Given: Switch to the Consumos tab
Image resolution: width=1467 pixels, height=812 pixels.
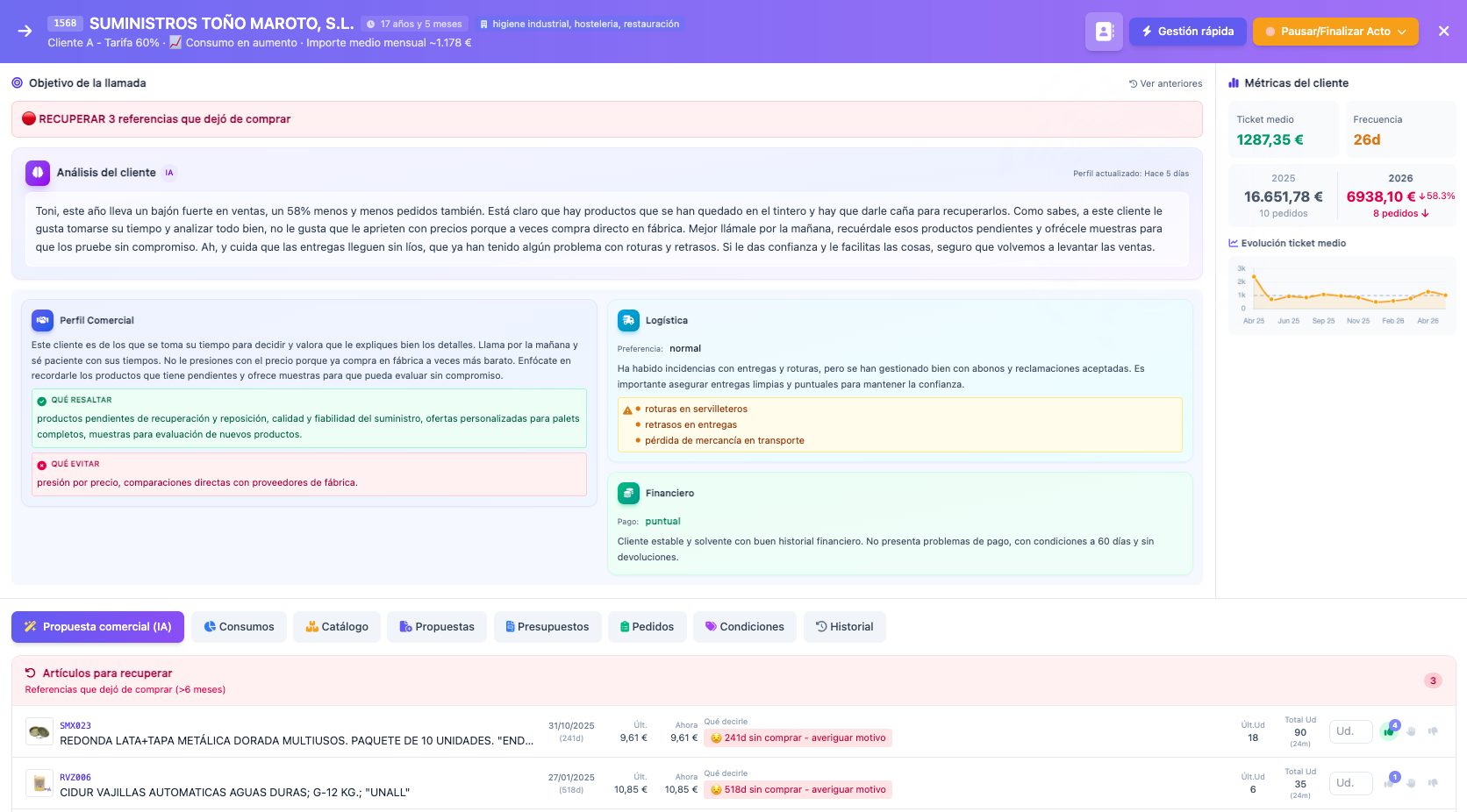Looking at the screenshot, I should 239,627.
